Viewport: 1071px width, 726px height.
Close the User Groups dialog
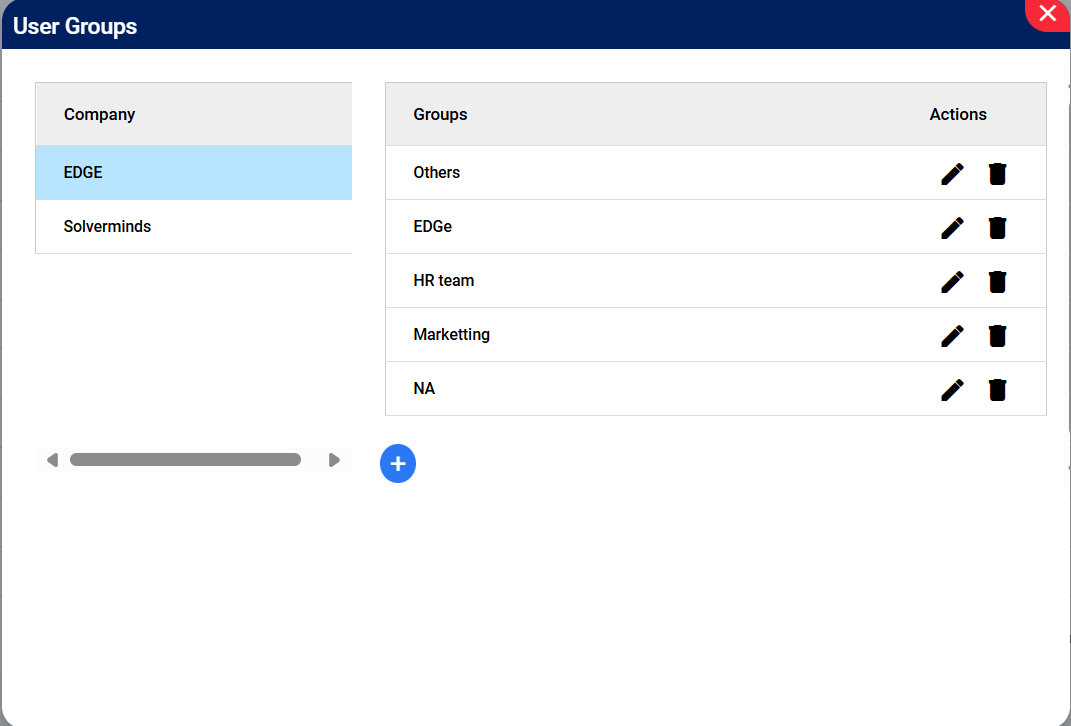tap(1047, 14)
